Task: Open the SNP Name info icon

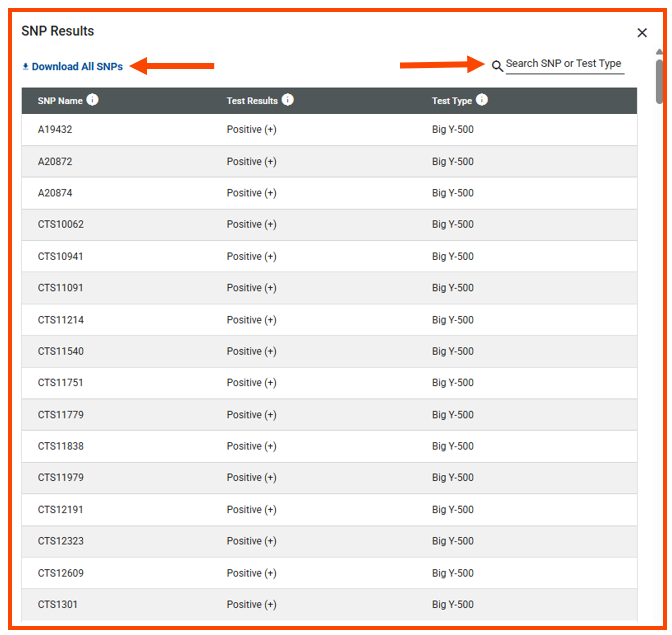Action: [x=92, y=100]
